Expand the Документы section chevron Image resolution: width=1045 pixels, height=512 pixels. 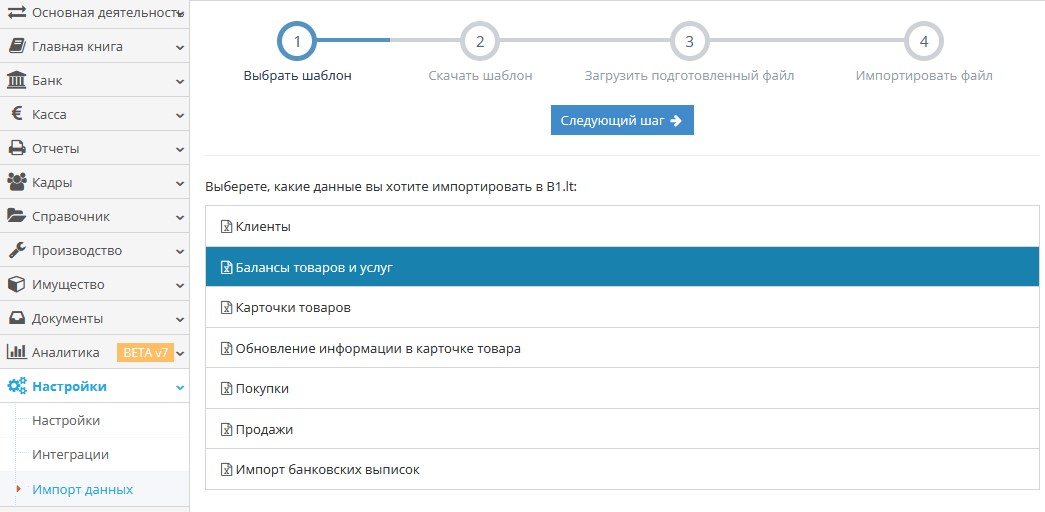coord(179,319)
